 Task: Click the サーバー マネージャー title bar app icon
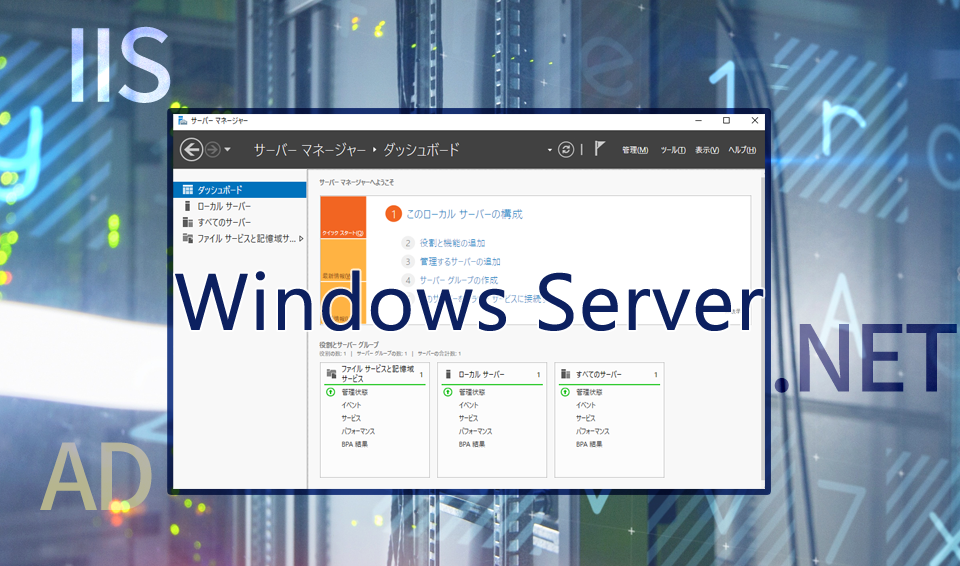[x=182, y=121]
